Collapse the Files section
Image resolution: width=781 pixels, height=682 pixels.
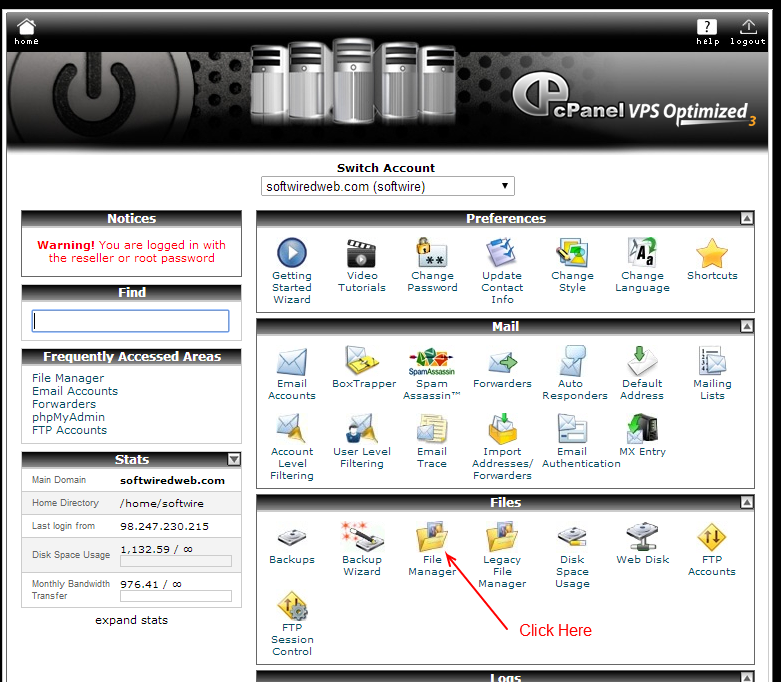tap(747, 502)
